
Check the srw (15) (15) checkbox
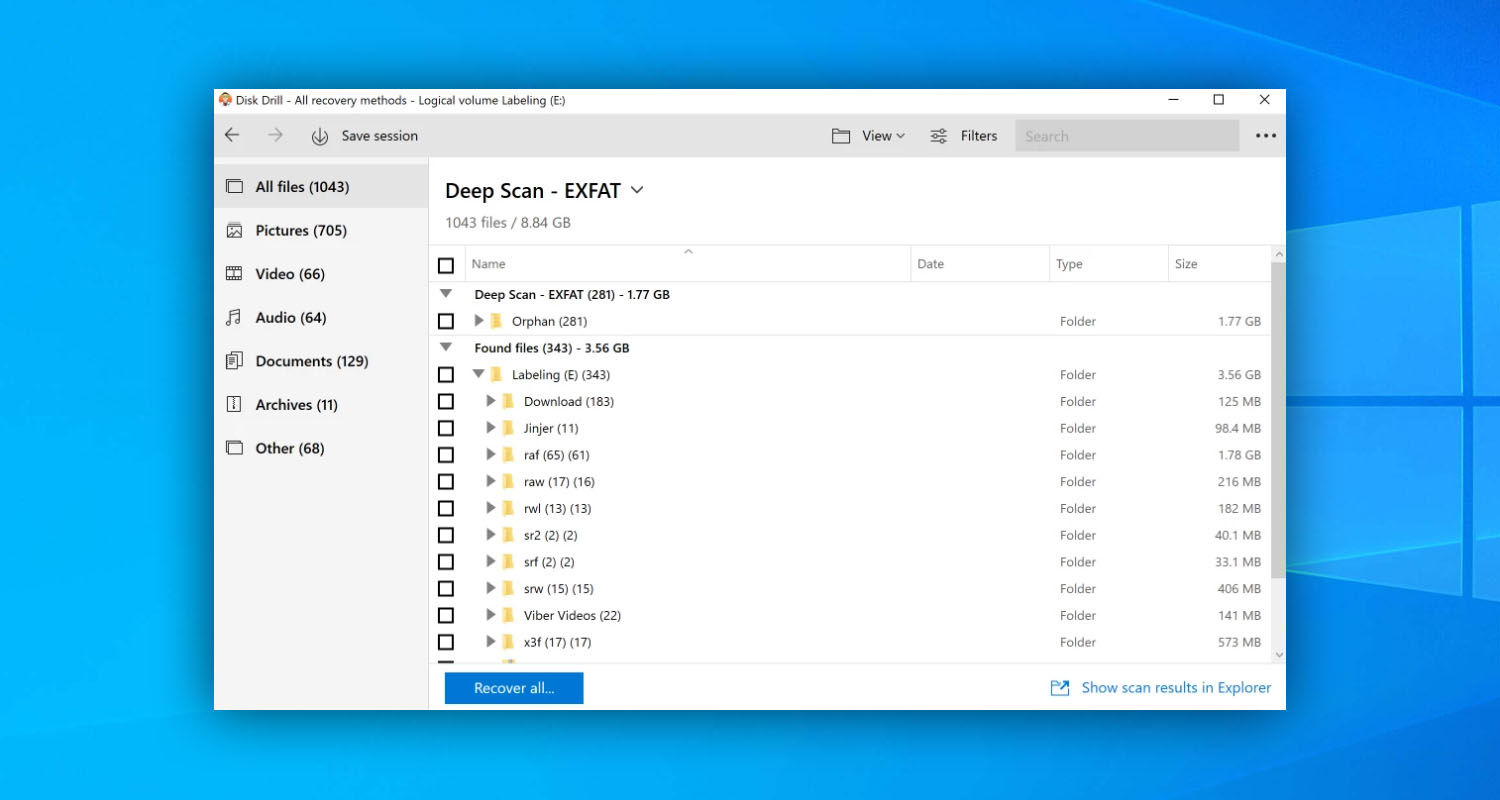(446, 588)
